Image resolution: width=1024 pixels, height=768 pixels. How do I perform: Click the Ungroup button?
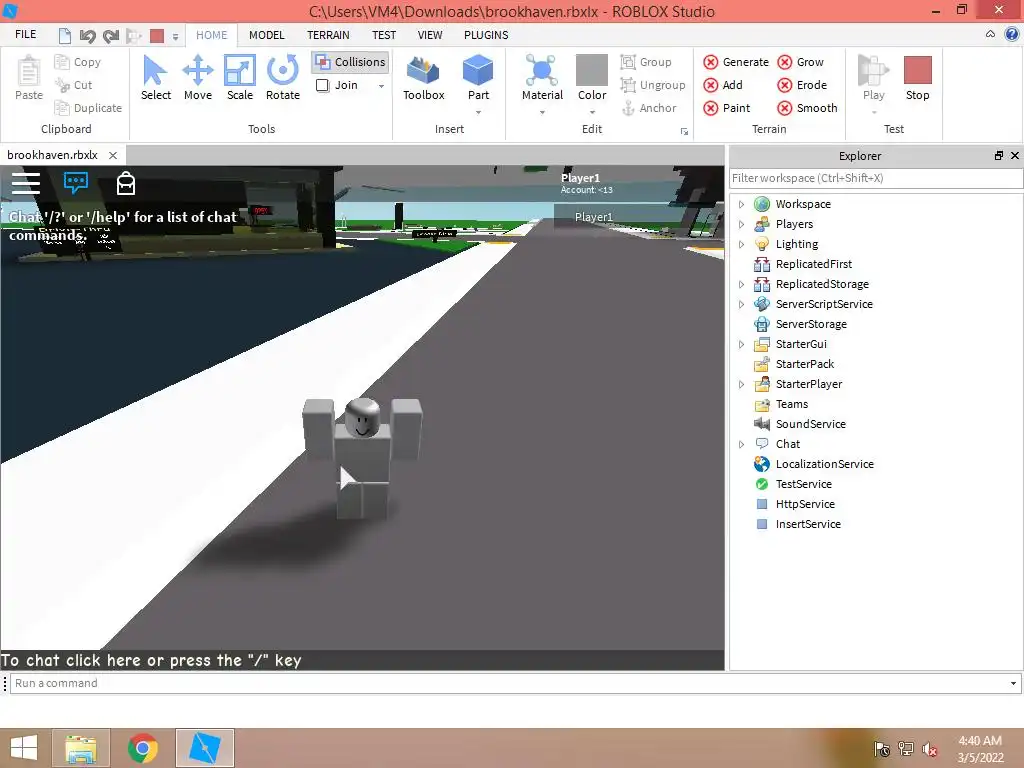pos(653,85)
